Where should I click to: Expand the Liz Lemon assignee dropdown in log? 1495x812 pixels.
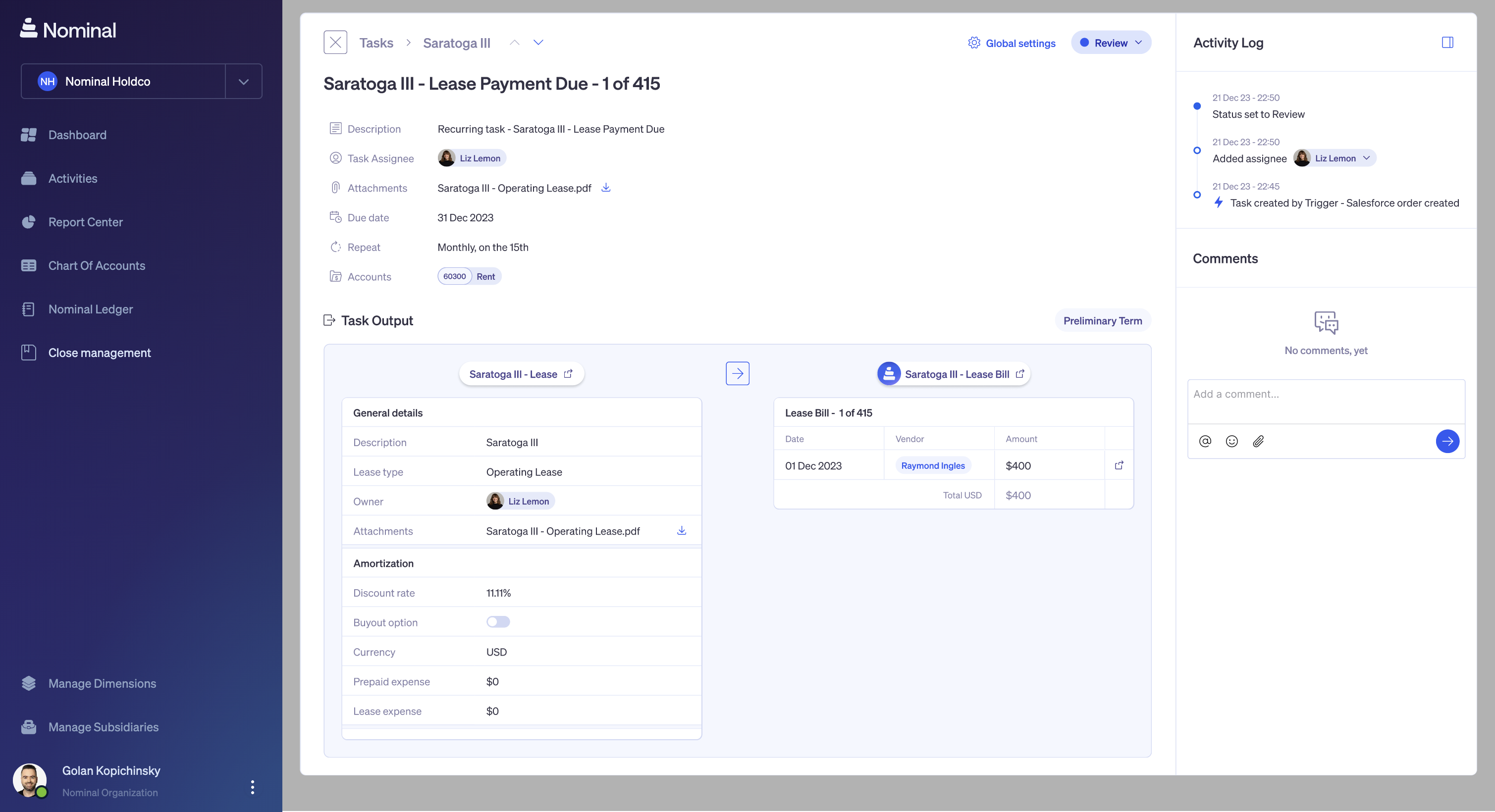(x=1366, y=158)
